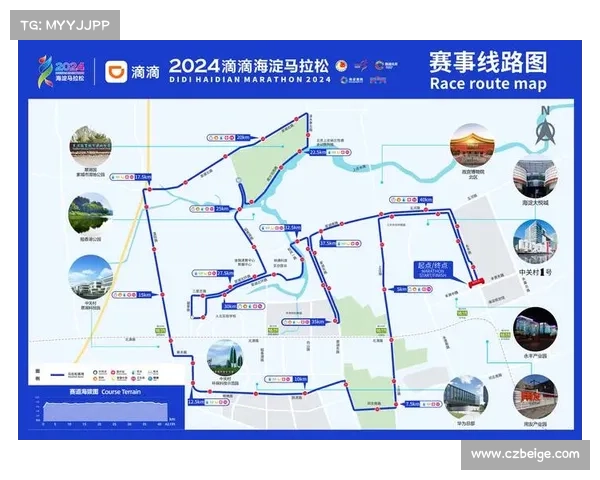This screenshot has height=480, width=600.
Task: Click the orange DiDi logo icon
Action: click(x=116, y=72)
